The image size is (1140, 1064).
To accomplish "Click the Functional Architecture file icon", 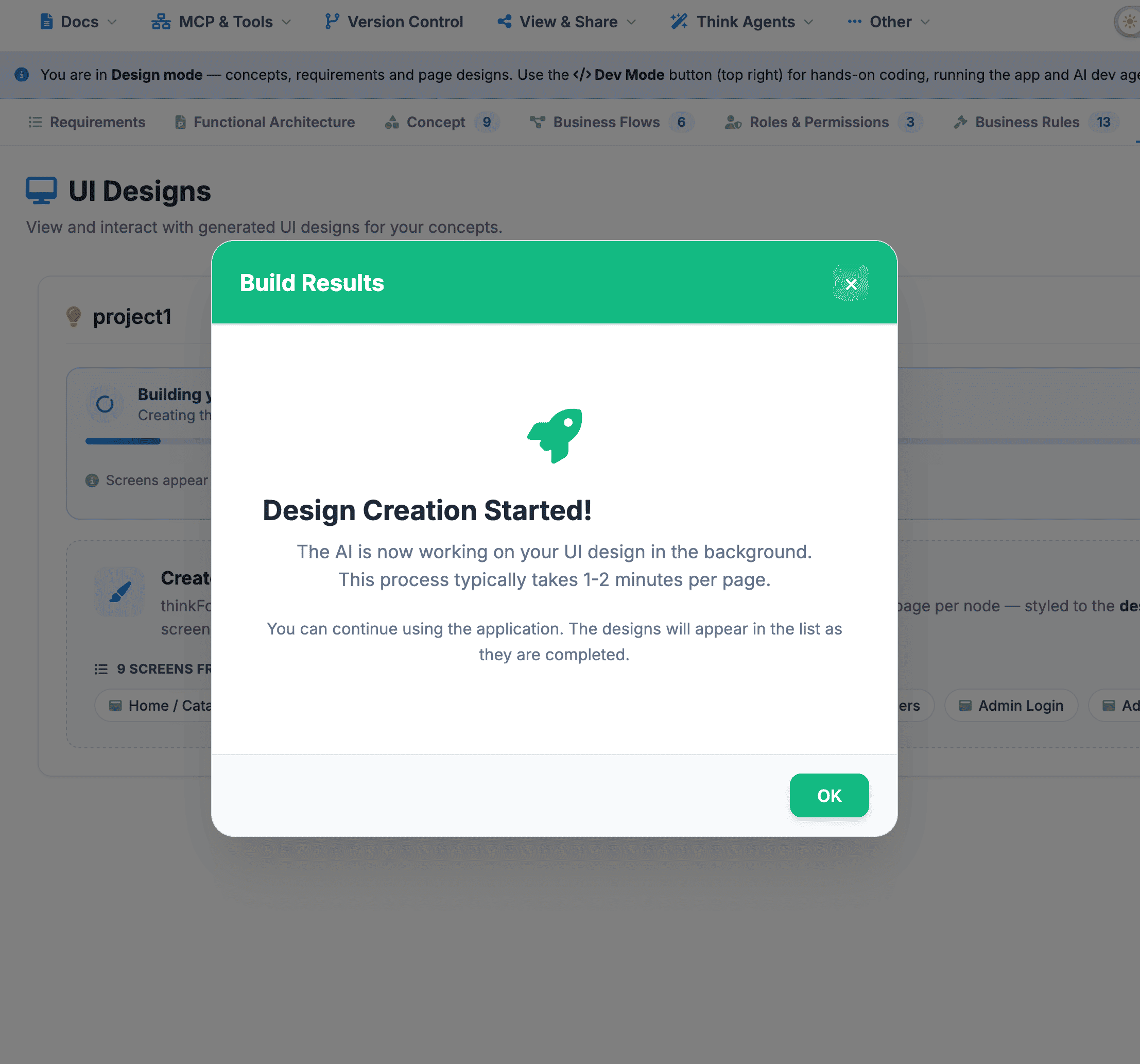I will click(180, 122).
